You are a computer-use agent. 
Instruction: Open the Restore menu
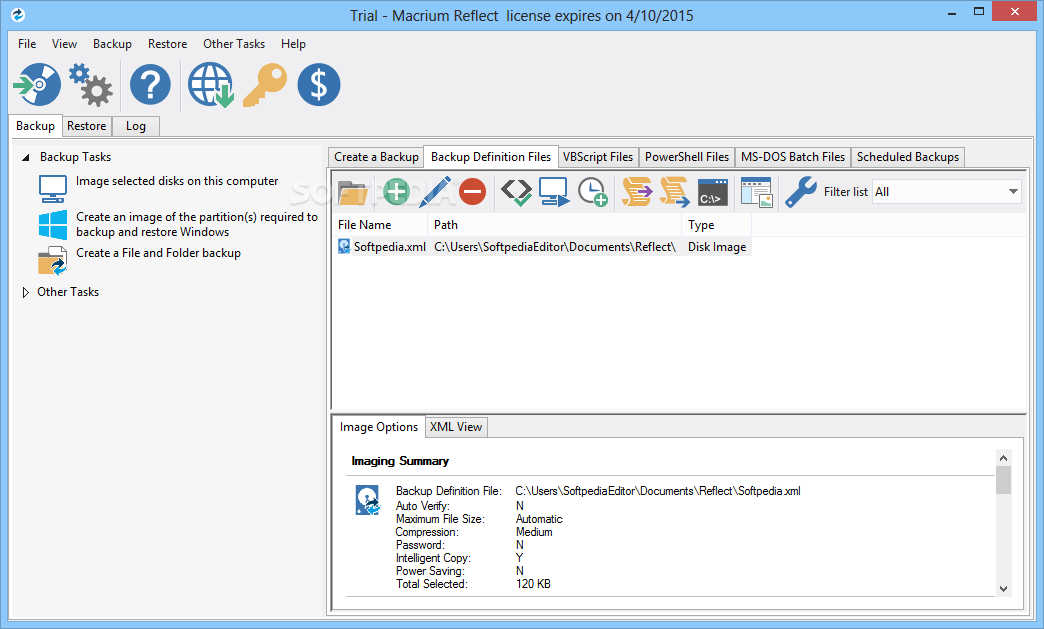167,44
